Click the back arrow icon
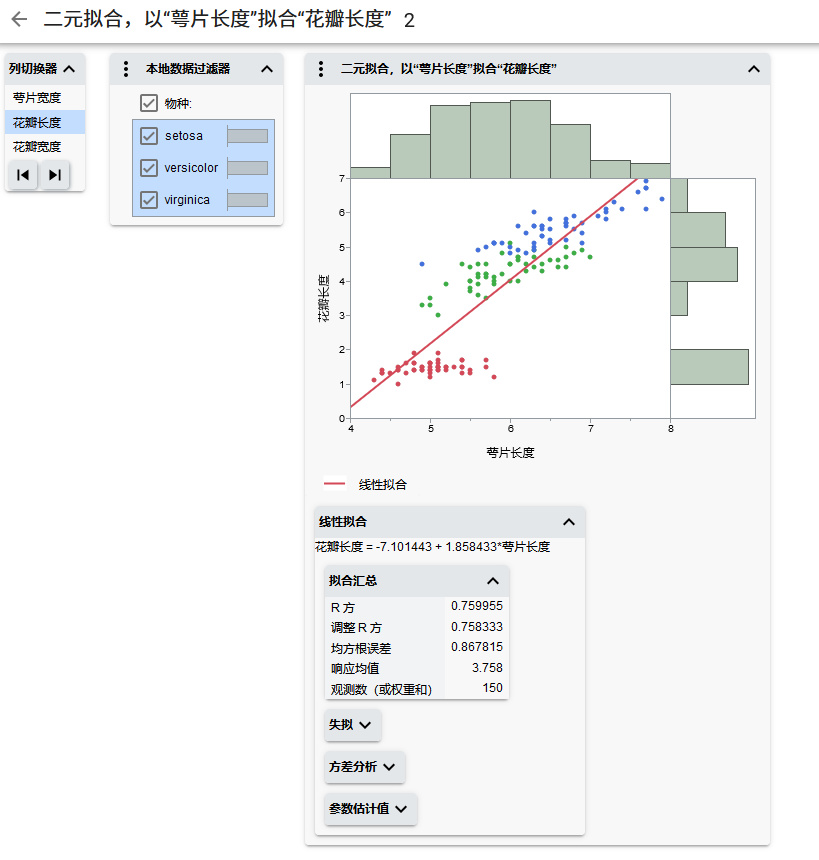The width and height of the screenshot is (819, 860). point(19,20)
